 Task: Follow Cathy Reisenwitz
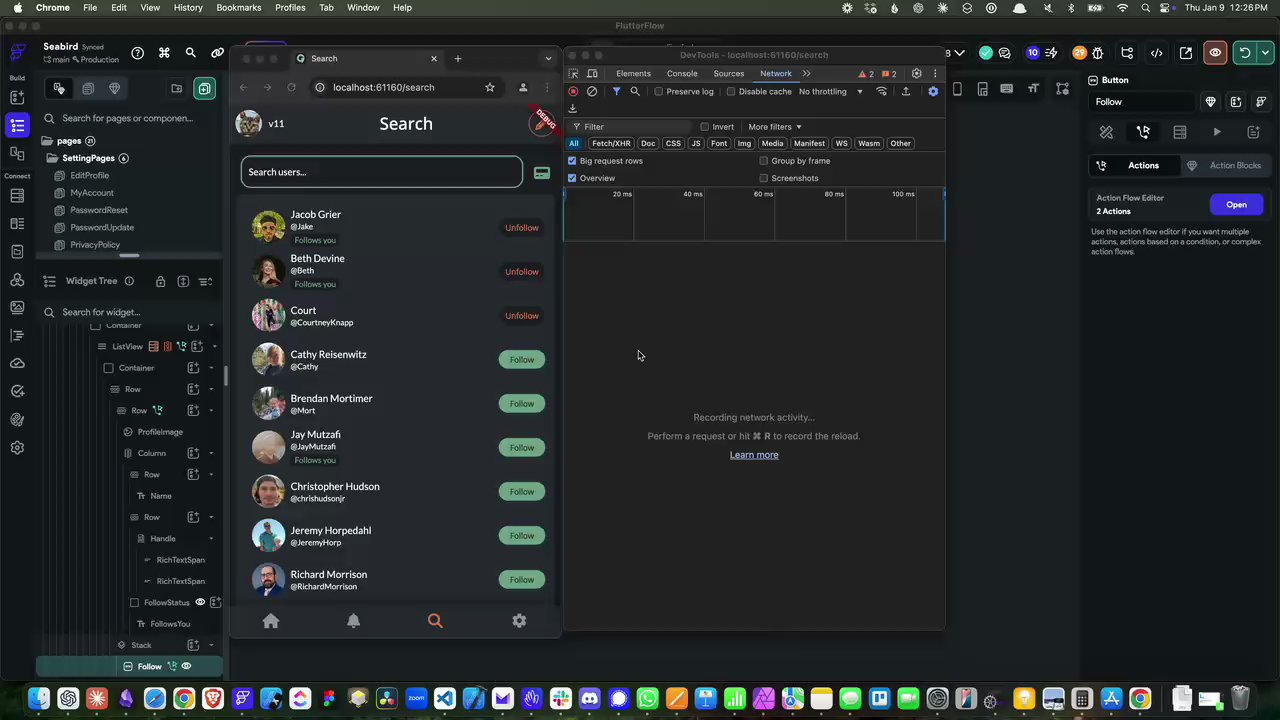click(522, 360)
